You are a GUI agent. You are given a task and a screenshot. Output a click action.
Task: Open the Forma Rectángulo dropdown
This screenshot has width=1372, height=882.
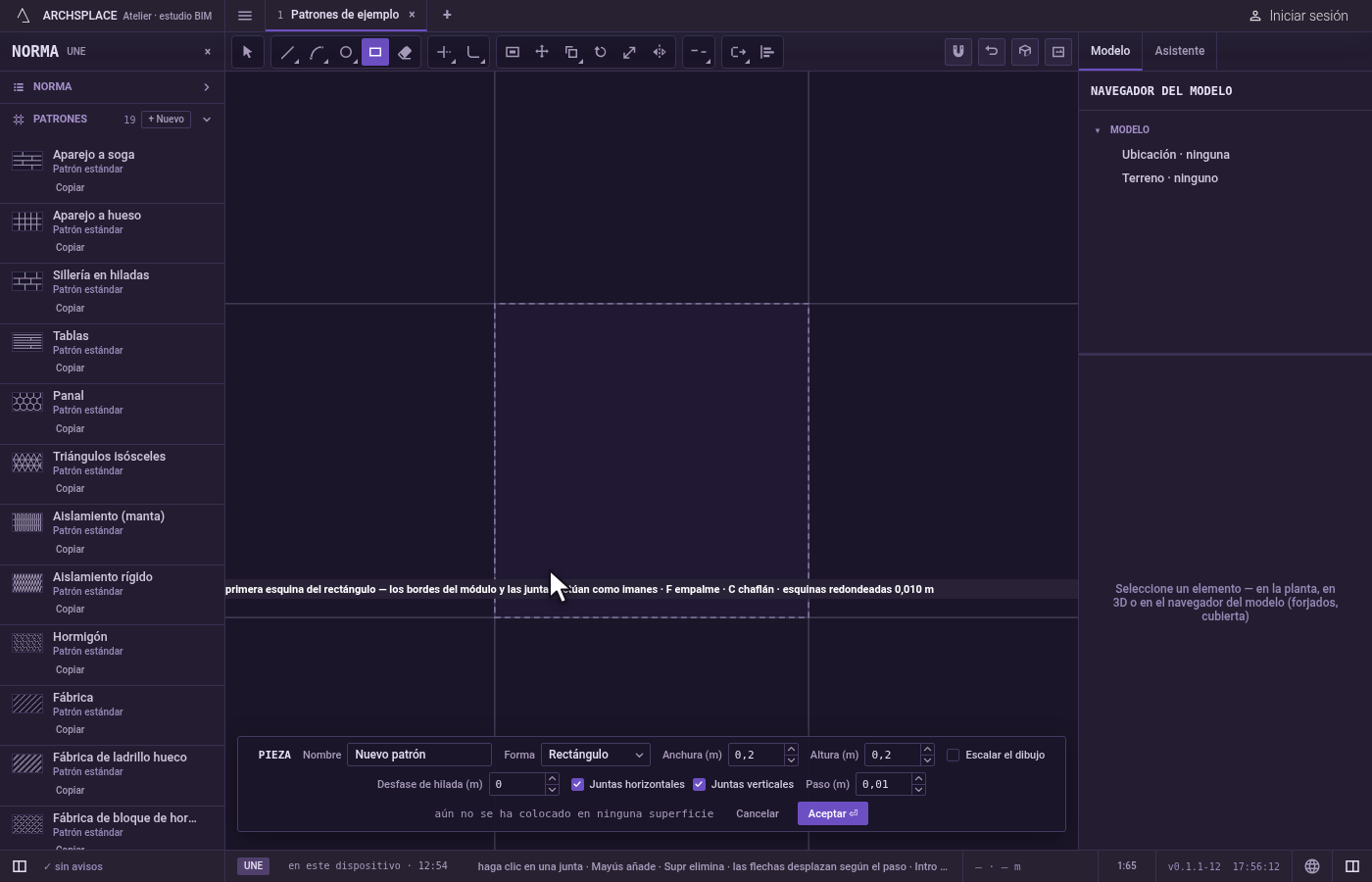click(596, 755)
